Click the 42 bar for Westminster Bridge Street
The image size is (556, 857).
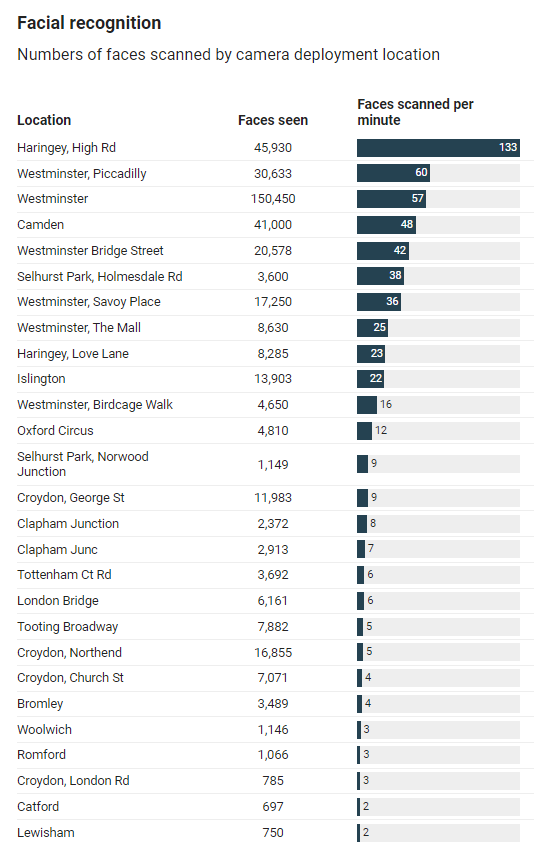click(383, 251)
